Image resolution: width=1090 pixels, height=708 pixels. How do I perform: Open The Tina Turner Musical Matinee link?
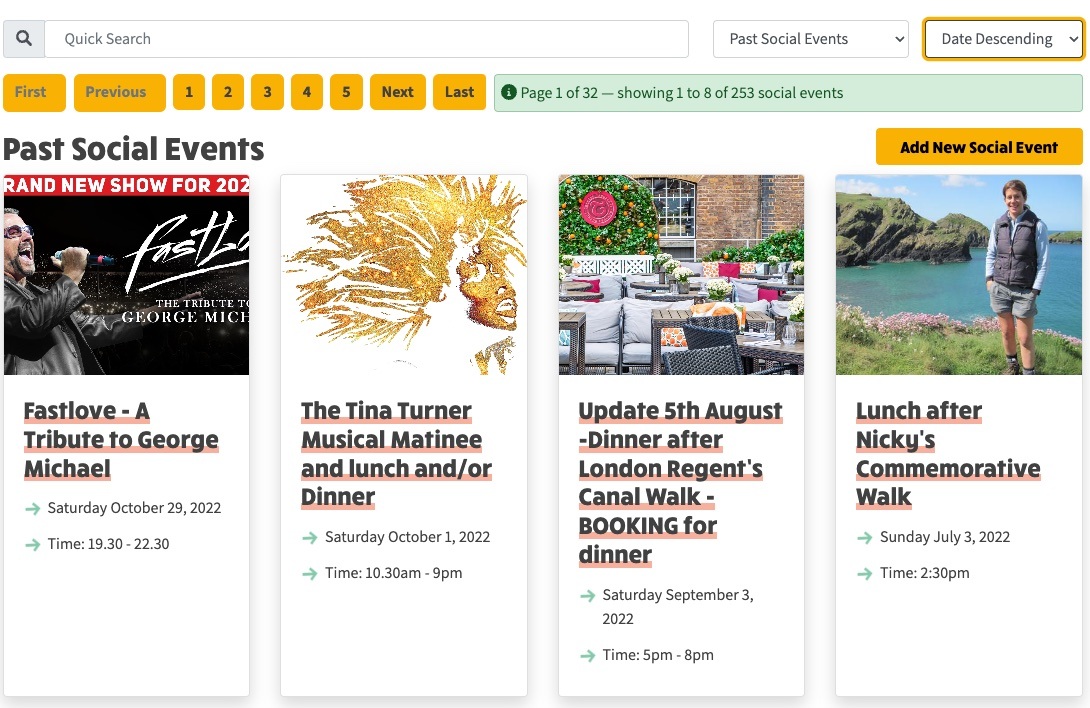[x=396, y=454]
